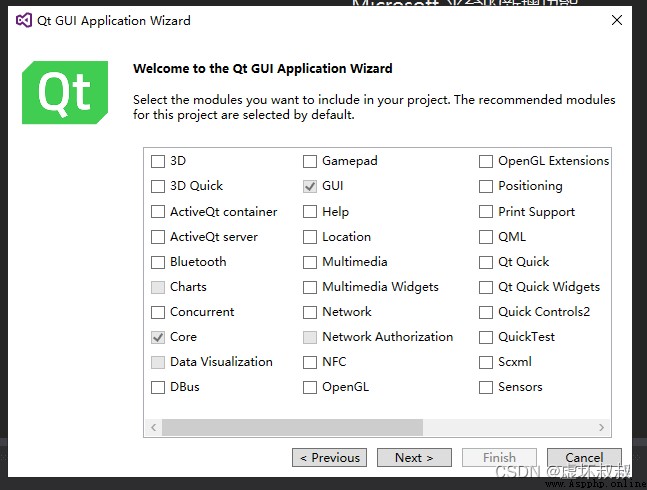The image size is (647, 490).
Task: Click the Visual Studio icon in title bar
Action: 24,20
